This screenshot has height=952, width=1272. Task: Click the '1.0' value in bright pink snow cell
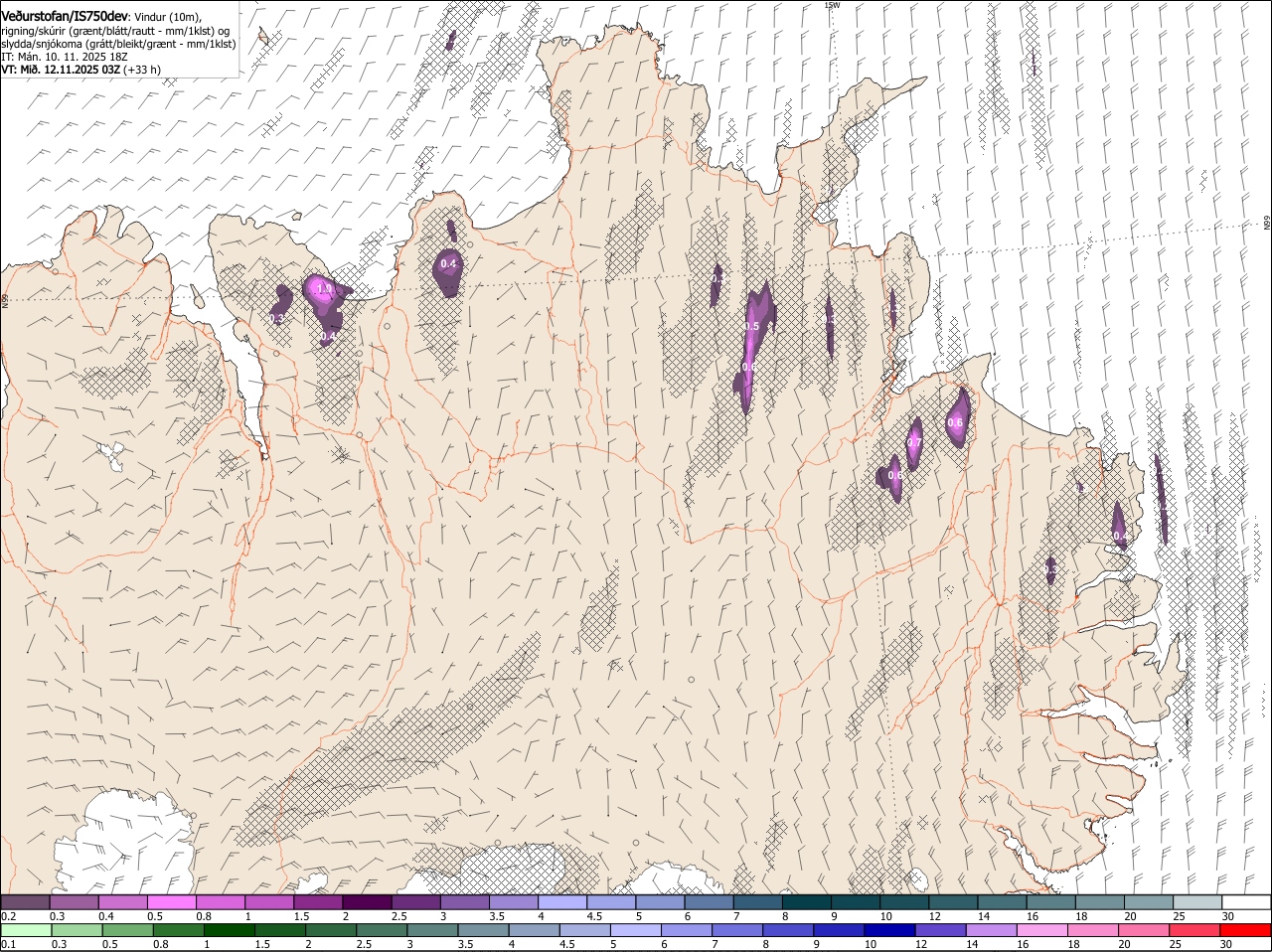pyautogui.click(x=324, y=289)
